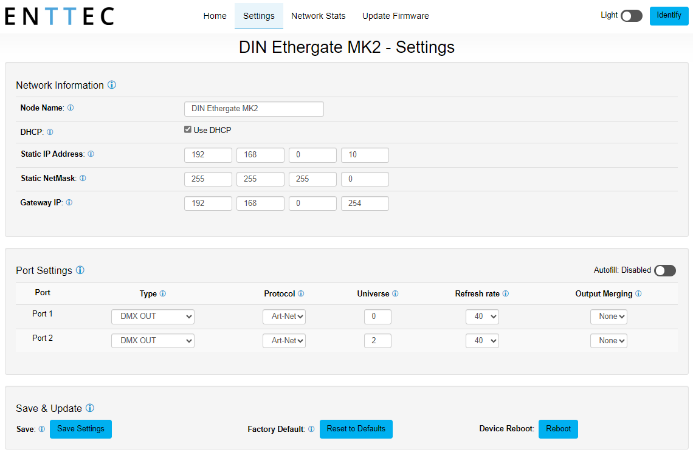Click the Type column info icon

[163, 294]
